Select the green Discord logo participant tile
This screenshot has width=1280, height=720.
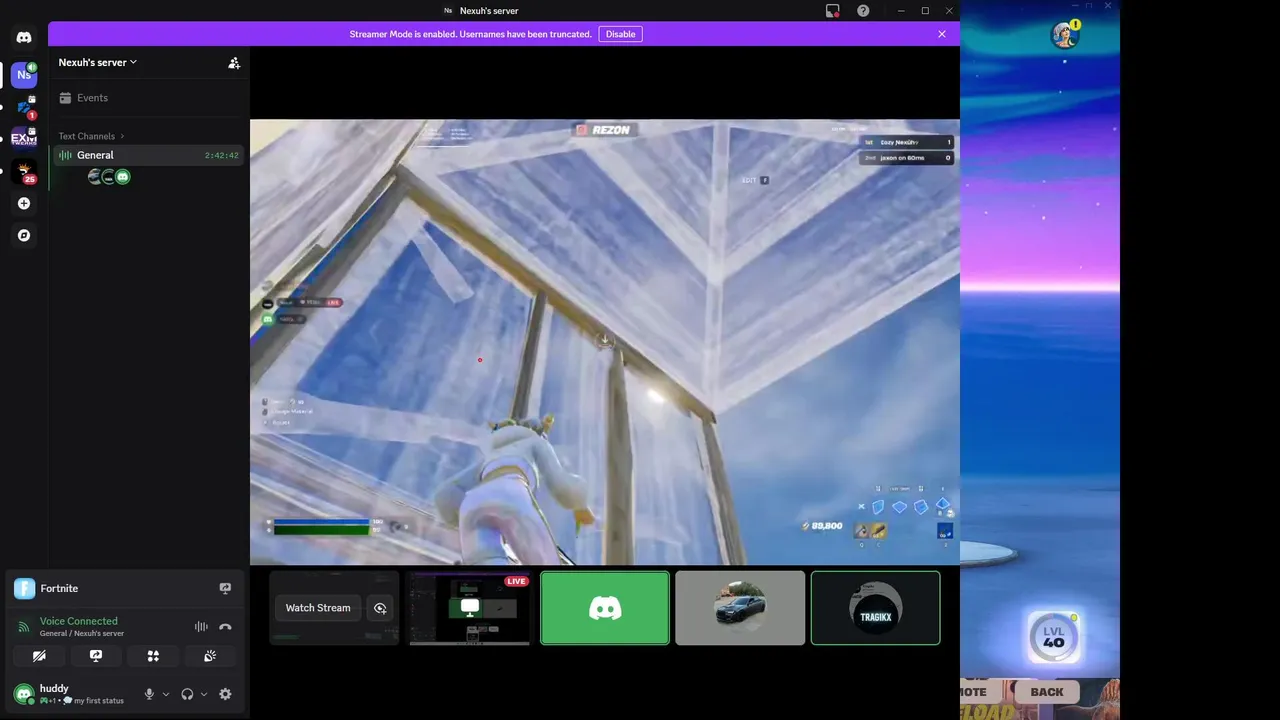click(x=605, y=608)
